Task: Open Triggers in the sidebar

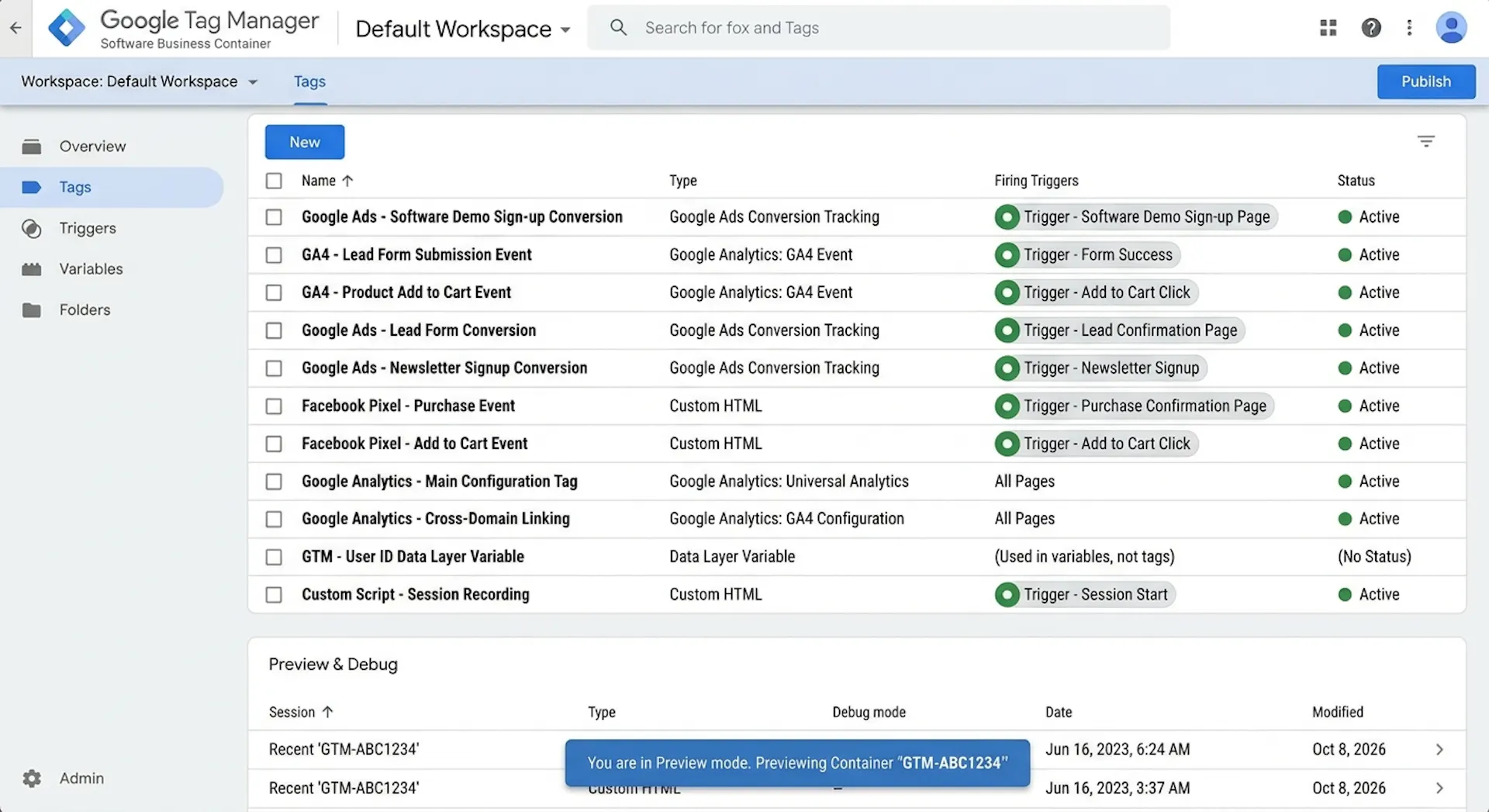Action: 88,229
